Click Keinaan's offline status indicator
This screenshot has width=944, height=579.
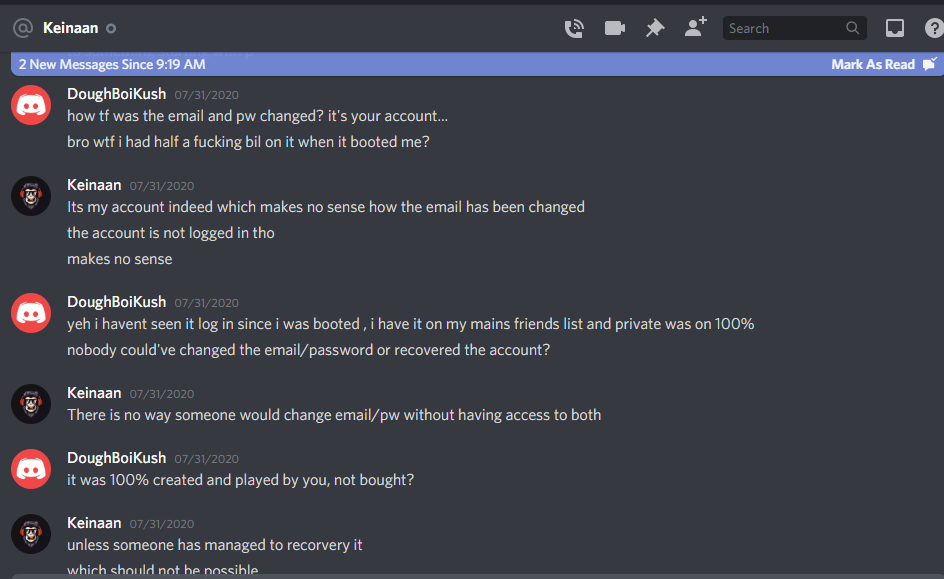pos(111,28)
